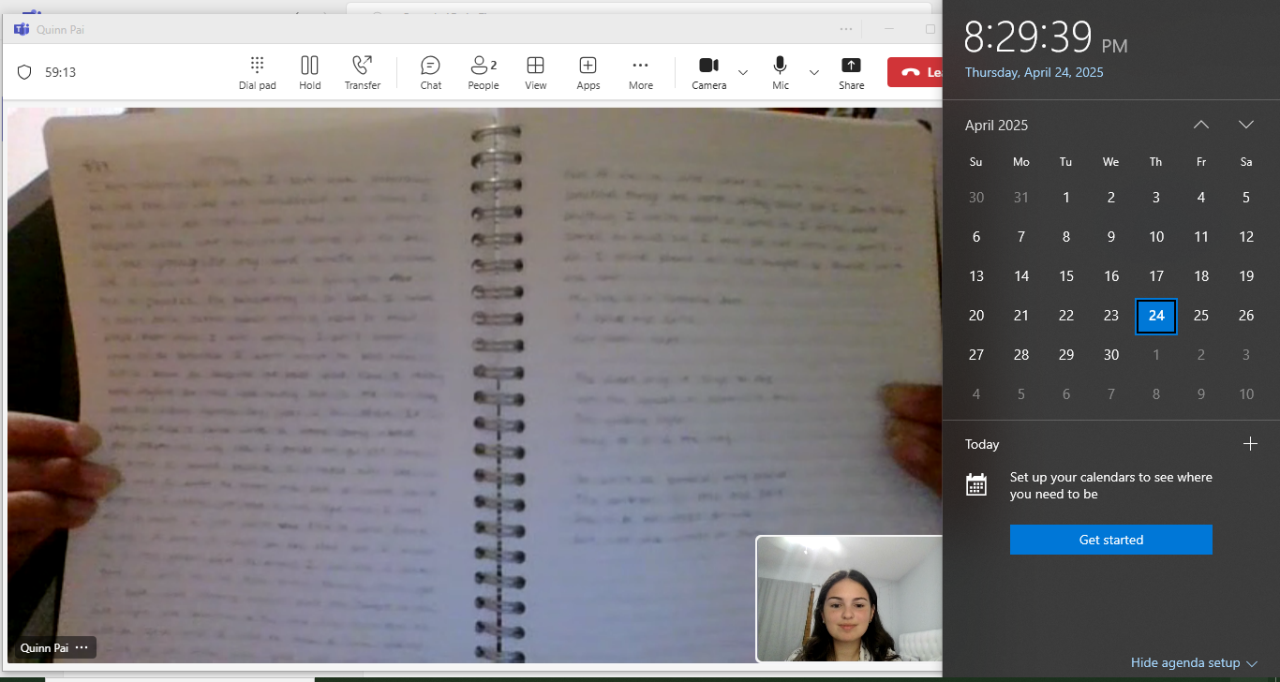Select March 31 in calendar
The width and height of the screenshot is (1280, 682).
pyautogui.click(x=1021, y=198)
